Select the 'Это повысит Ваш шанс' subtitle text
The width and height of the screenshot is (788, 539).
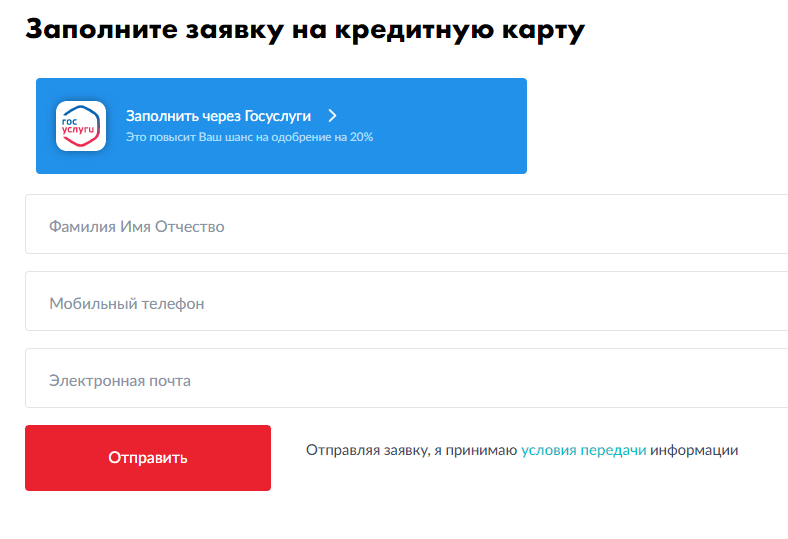[249, 137]
